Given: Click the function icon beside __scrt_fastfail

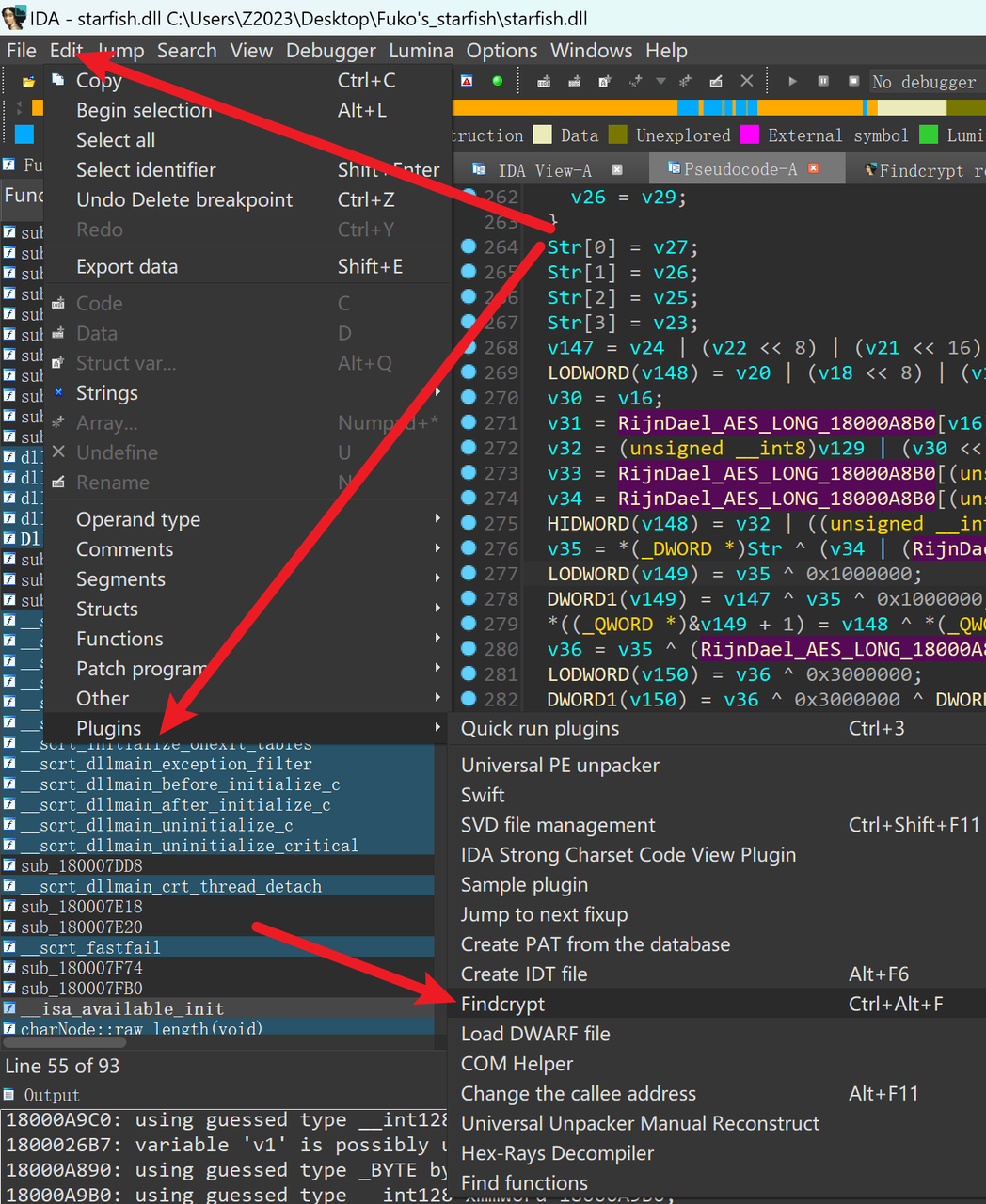Looking at the screenshot, I should pyautogui.click(x=9, y=948).
